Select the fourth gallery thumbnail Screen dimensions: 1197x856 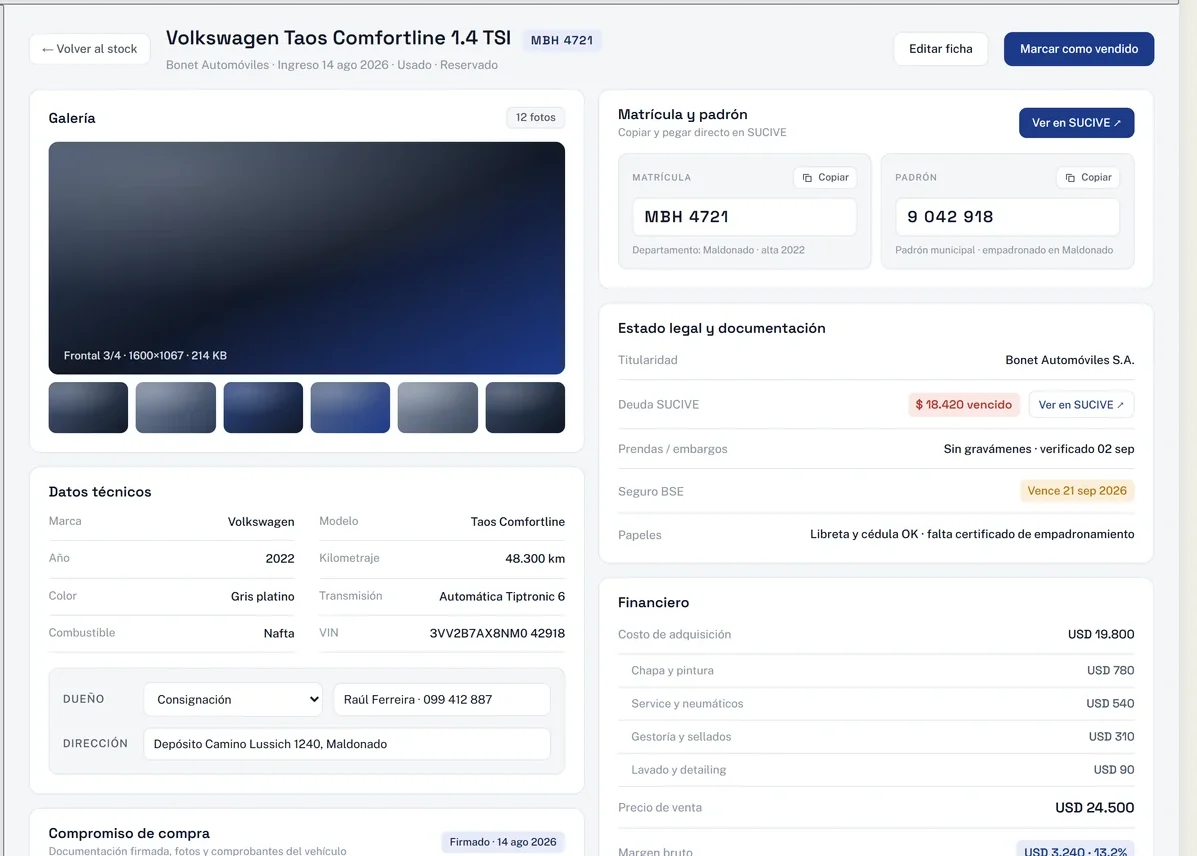(x=350, y=408)
